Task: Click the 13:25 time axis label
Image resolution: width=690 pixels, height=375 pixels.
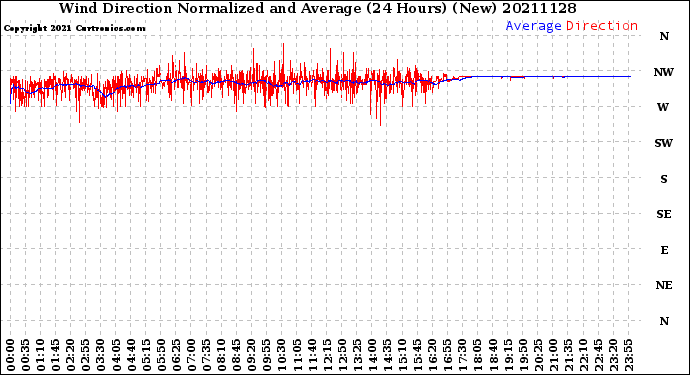Action: click(357, 356)
